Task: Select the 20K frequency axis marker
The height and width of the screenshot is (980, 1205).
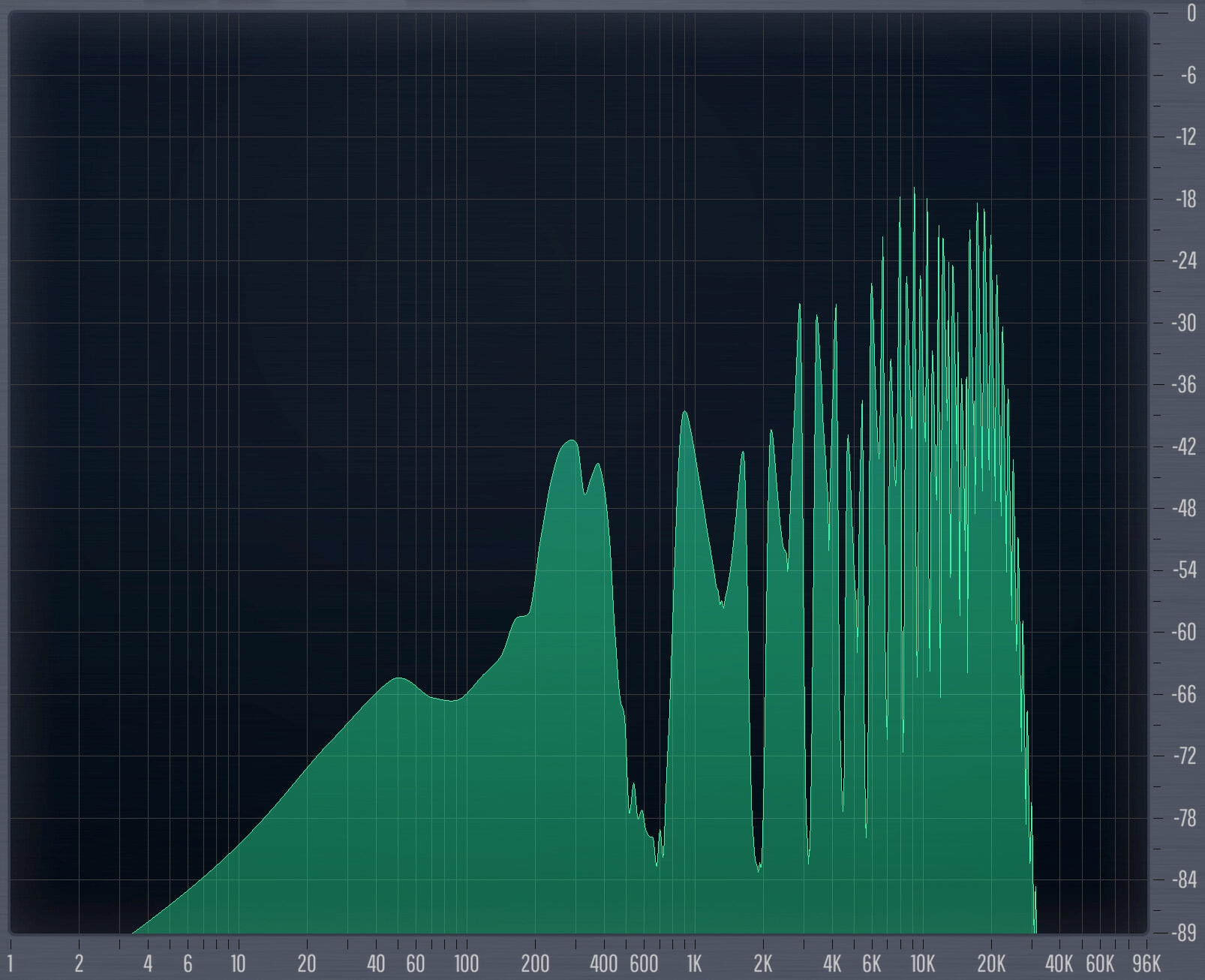Action: point(990,963)
